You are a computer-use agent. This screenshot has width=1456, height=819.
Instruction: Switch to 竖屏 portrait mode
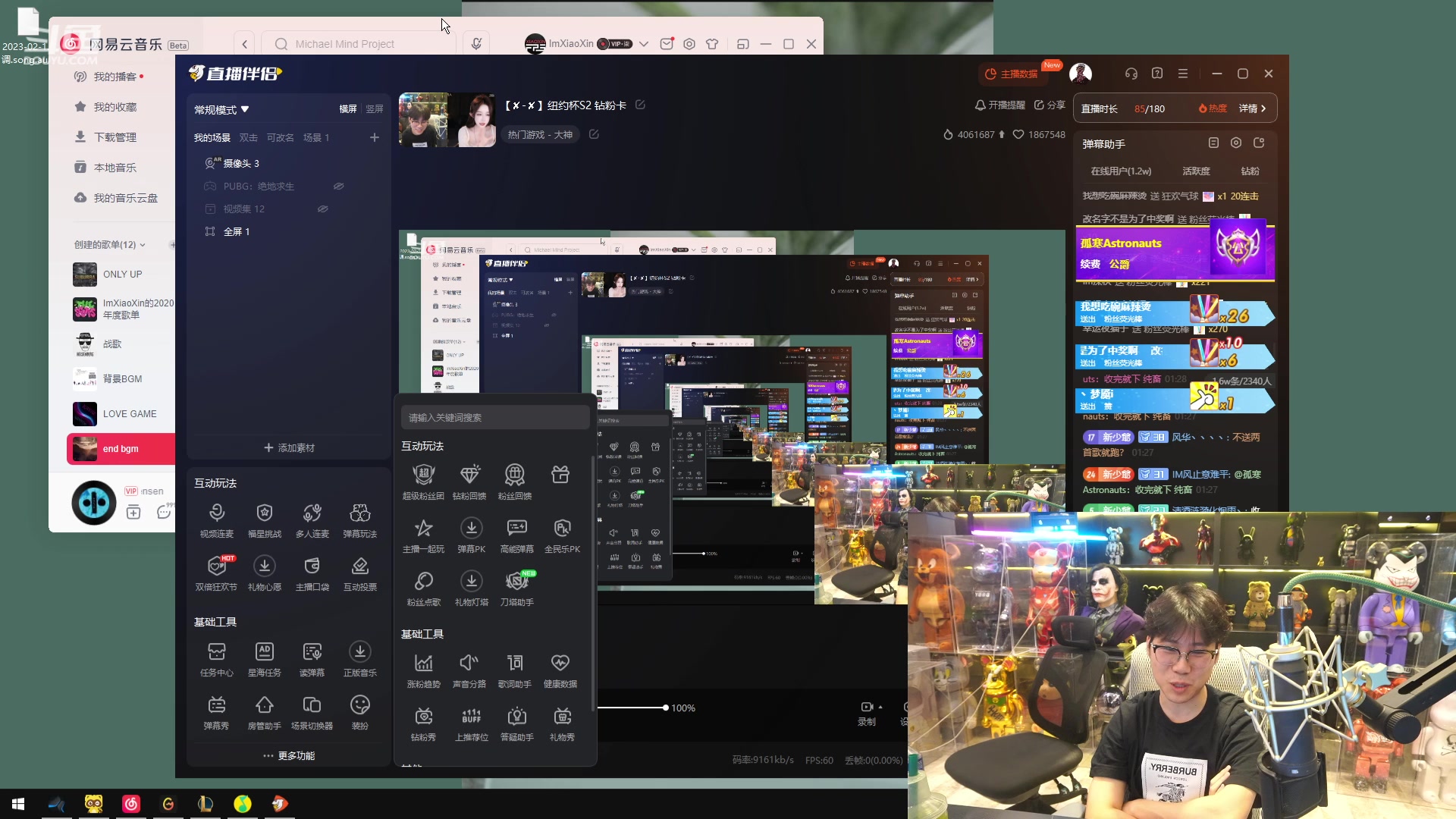tap(375, 109)
